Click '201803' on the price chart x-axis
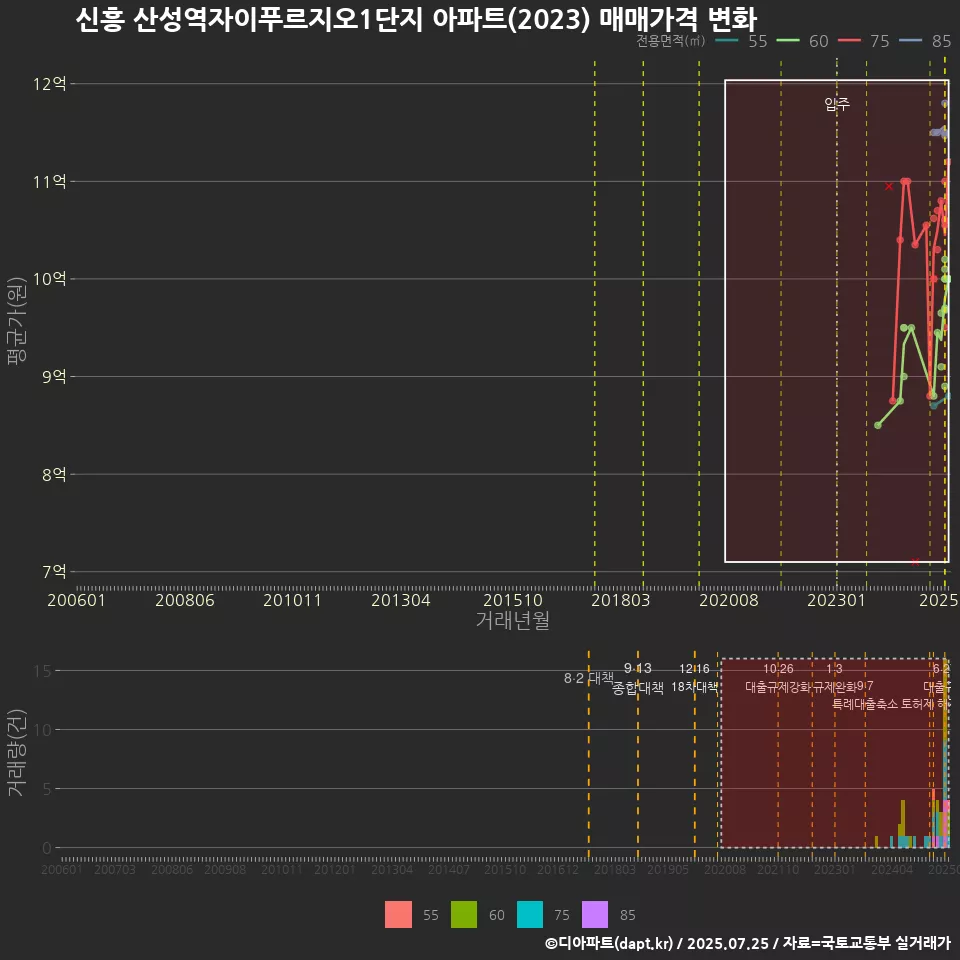Screen dimensions: 960x960 pos(621,600)
